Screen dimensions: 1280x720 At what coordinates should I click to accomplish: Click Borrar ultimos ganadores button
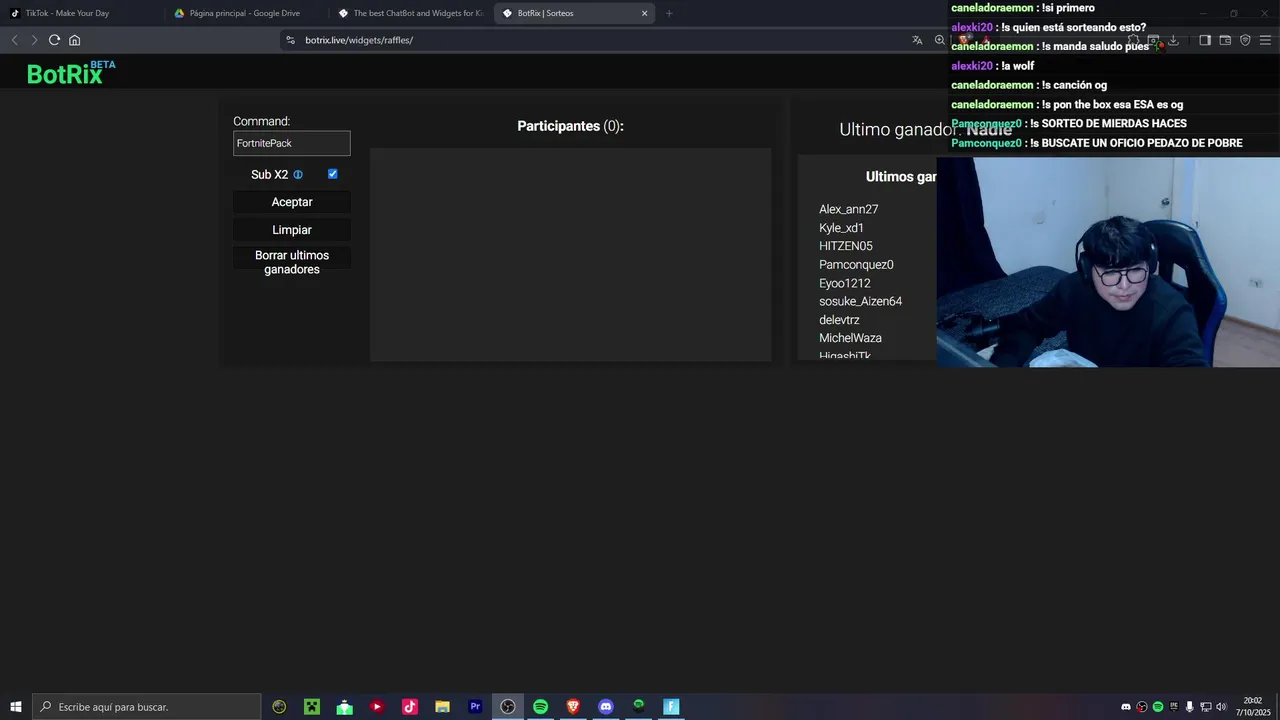point(292,262)
